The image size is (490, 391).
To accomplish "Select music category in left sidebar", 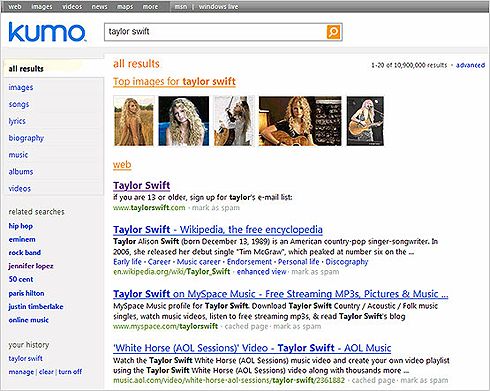I will pyautogui.click(x=18, y=155).
